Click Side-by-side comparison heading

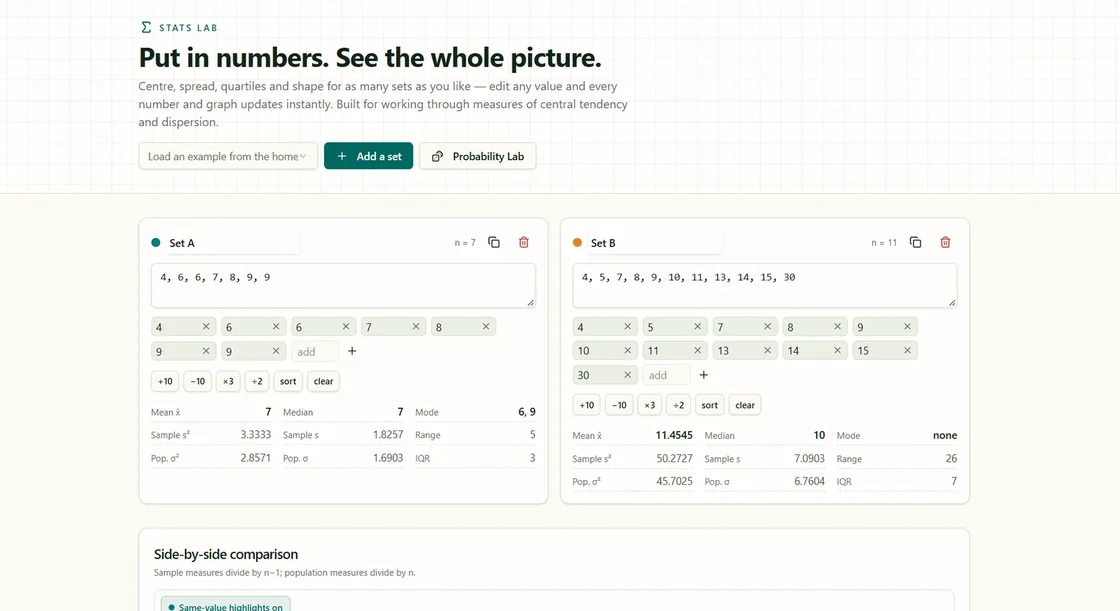pos(226,554)
